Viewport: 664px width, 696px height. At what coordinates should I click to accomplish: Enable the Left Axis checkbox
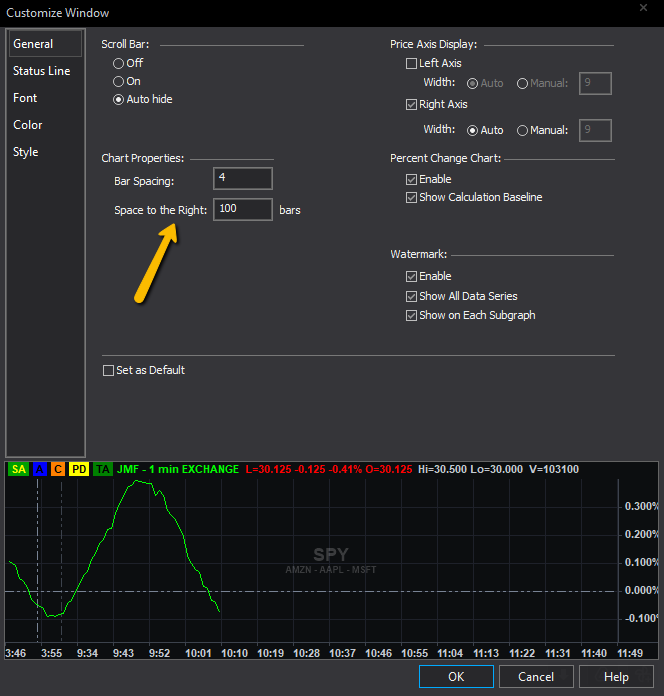411,63
